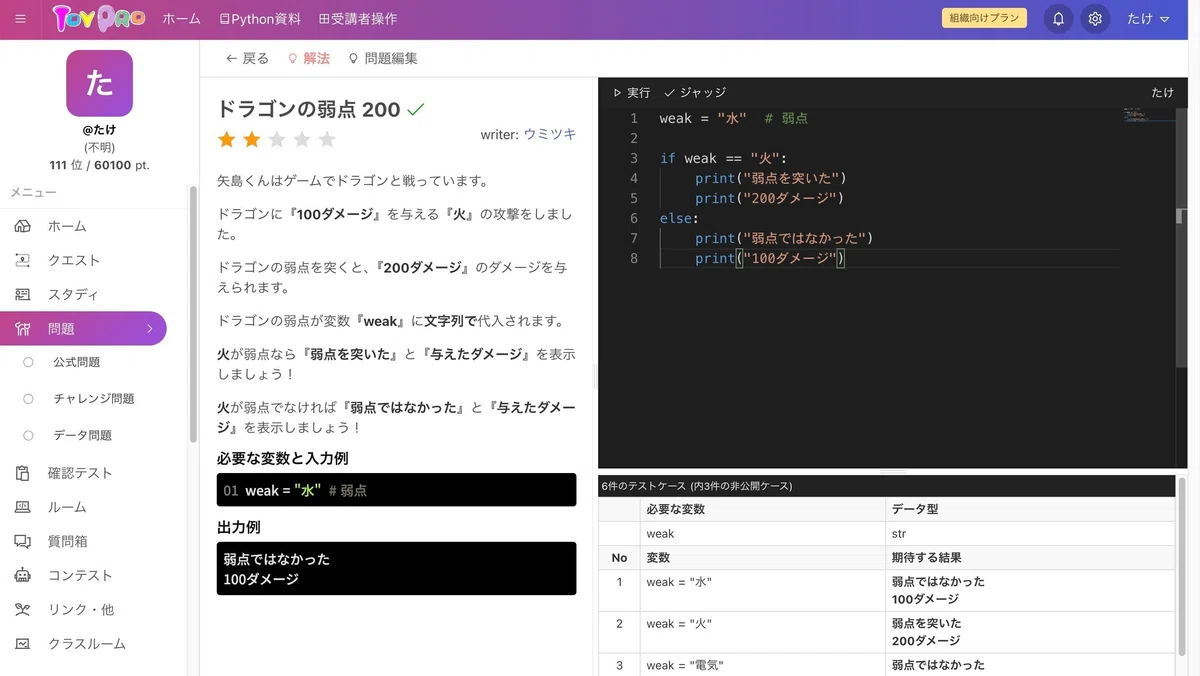The height and width of the screenshot is (676, 1200).
Task: Open the 解法 tab
Action: pos(308,59)
